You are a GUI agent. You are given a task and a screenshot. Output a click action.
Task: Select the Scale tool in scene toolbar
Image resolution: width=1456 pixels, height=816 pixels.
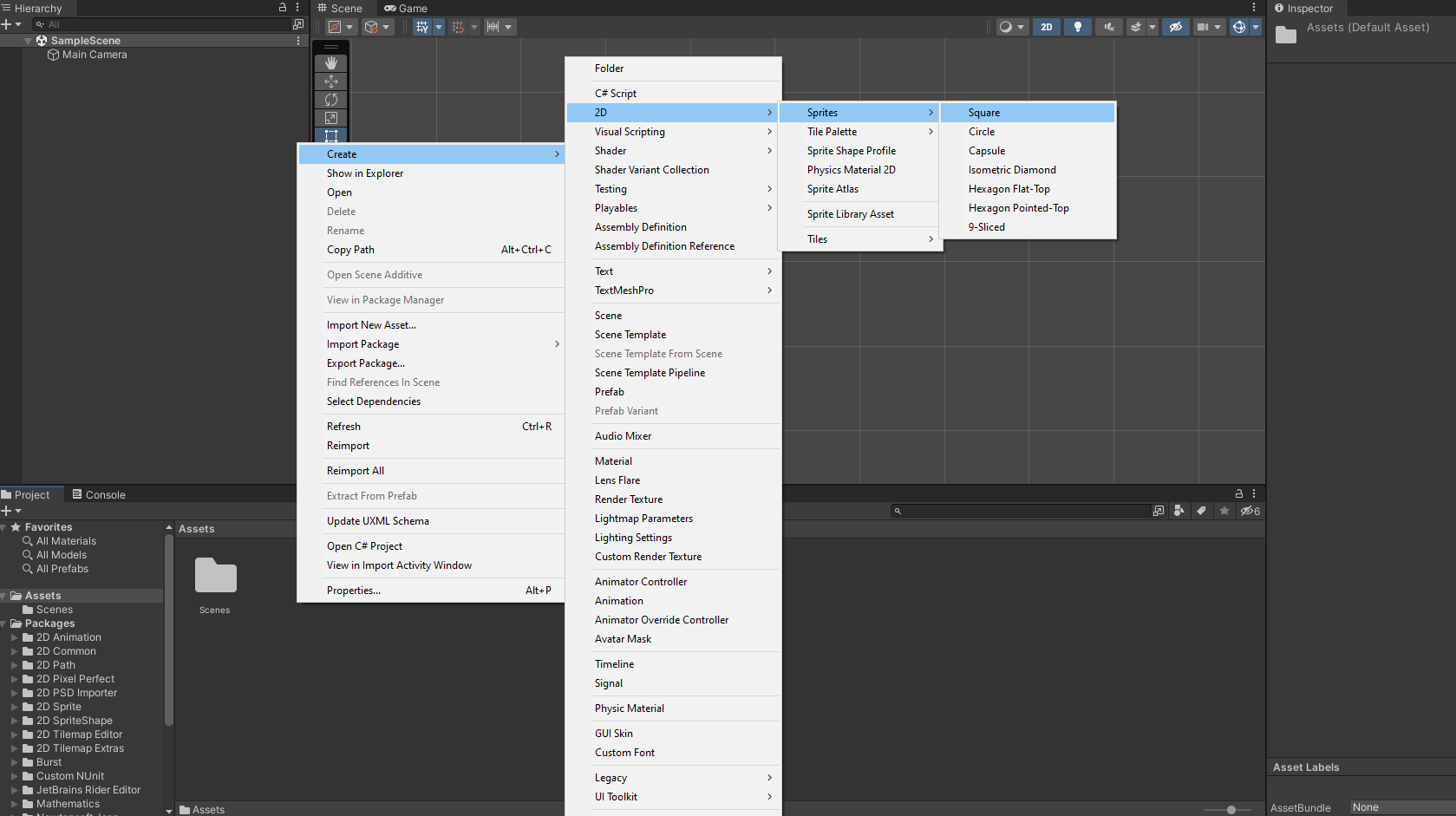pos(330,118)
